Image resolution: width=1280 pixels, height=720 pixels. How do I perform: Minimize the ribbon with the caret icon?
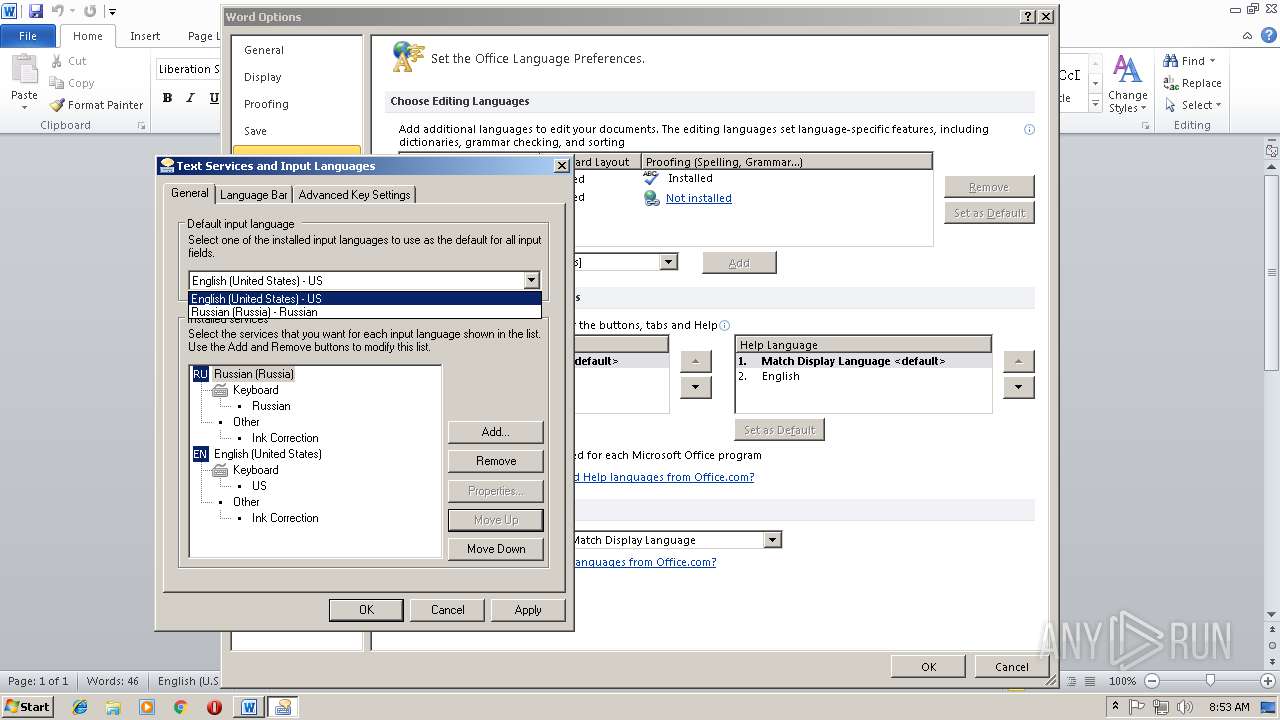click(x=1248, y=35)
